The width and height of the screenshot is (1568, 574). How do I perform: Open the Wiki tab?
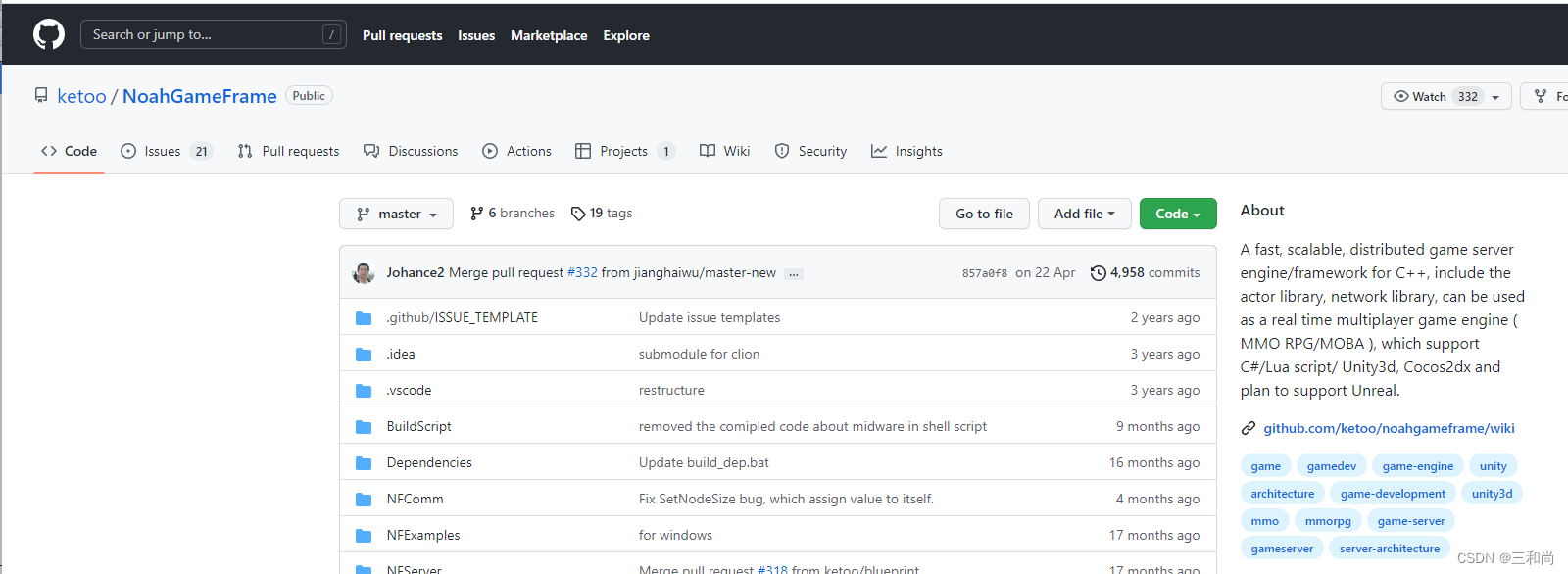[725, 151]
